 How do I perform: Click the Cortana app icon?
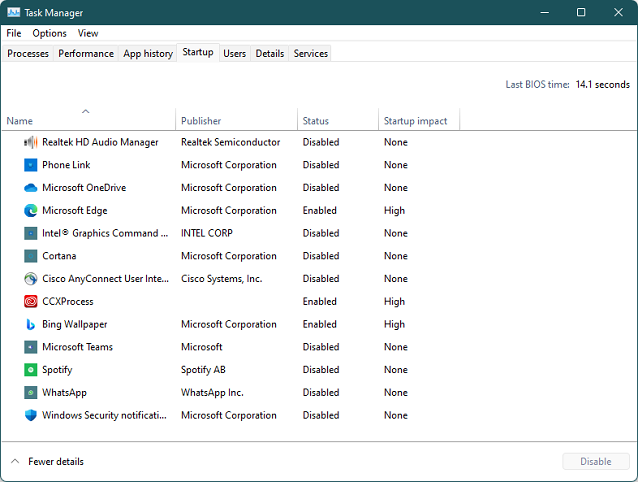(31, 256)
